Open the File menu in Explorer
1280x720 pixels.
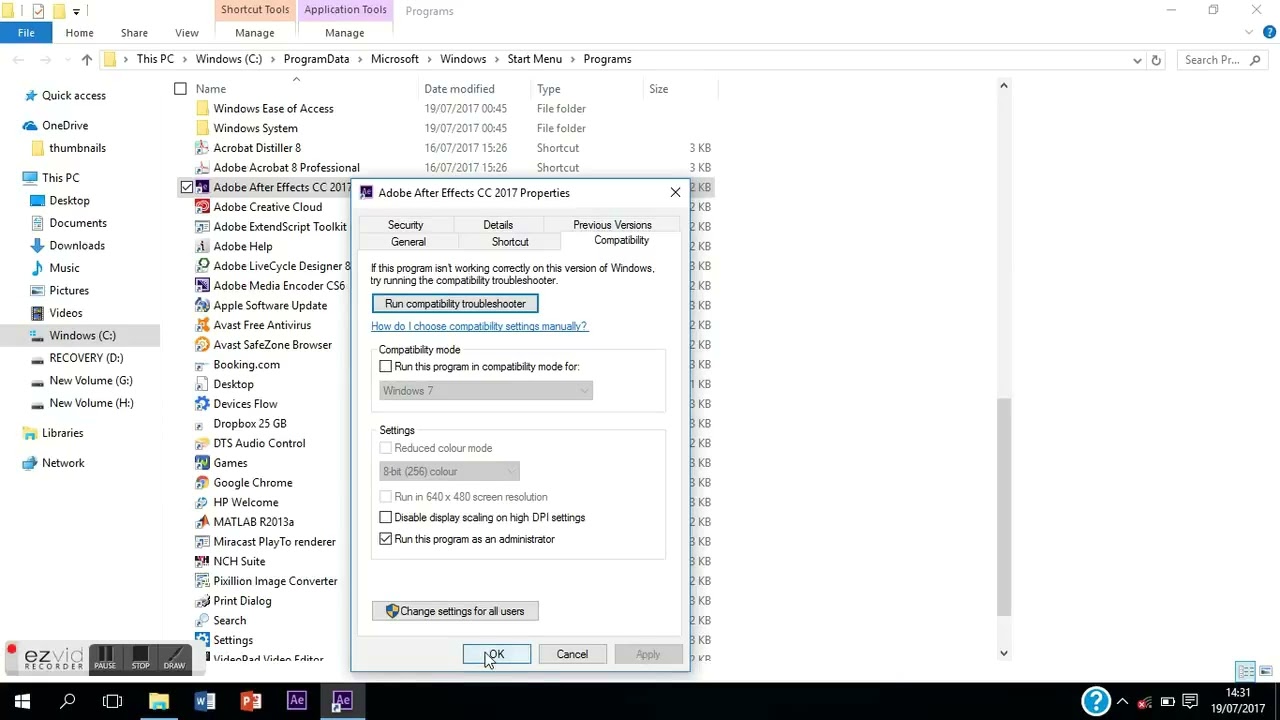pyautogui.click(x=26, y=33)
